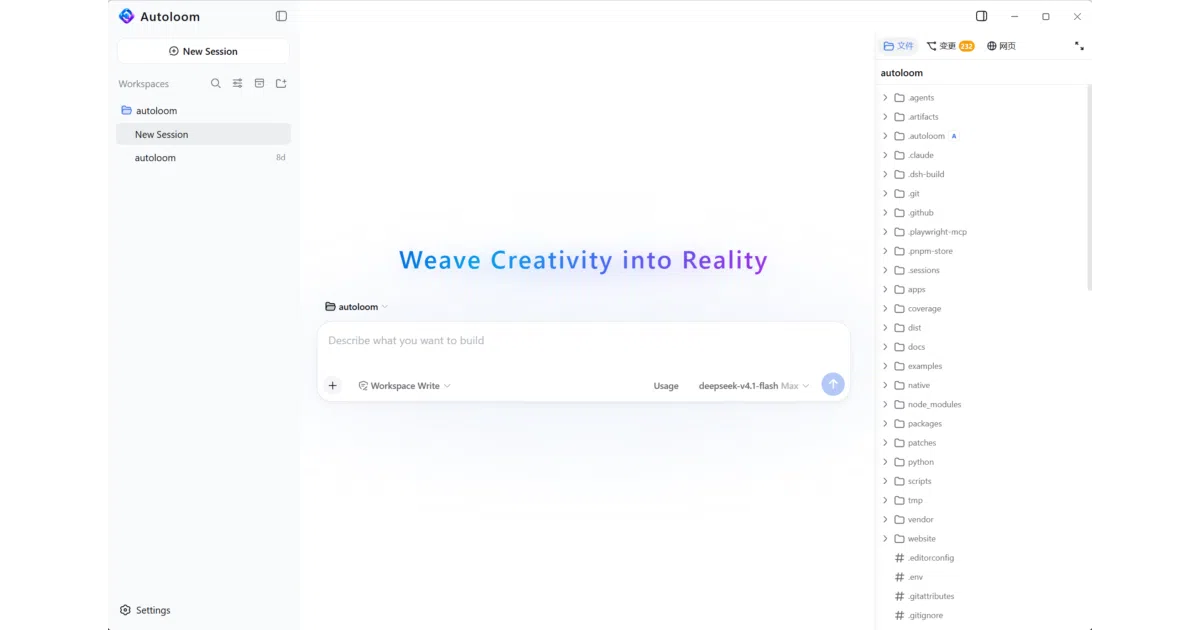Viewport: 1200px width, 630px height.
Task: Expand the .claude folder chevron
Action: click(885, 155)
